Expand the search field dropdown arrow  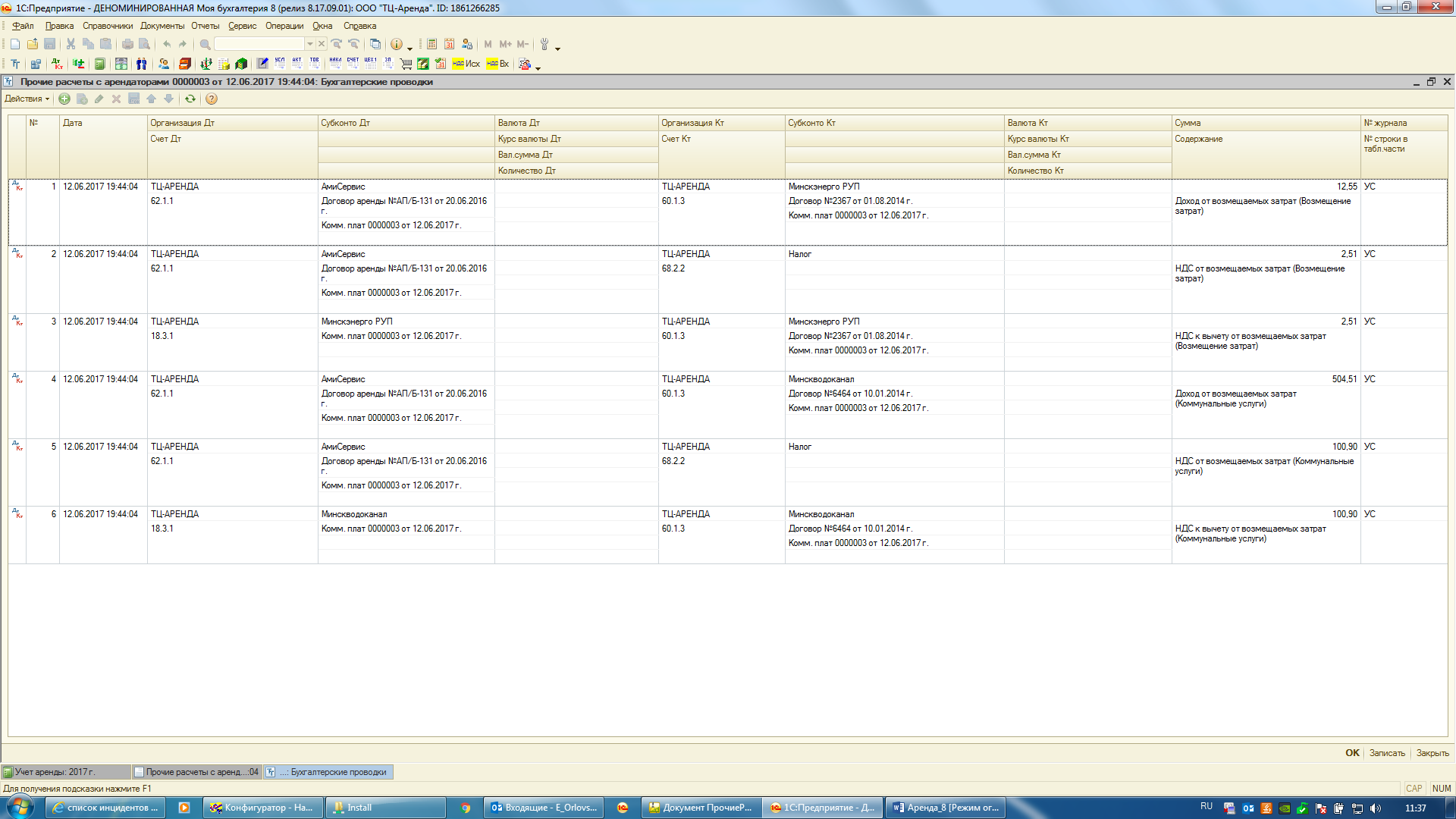tap(309, 44)
